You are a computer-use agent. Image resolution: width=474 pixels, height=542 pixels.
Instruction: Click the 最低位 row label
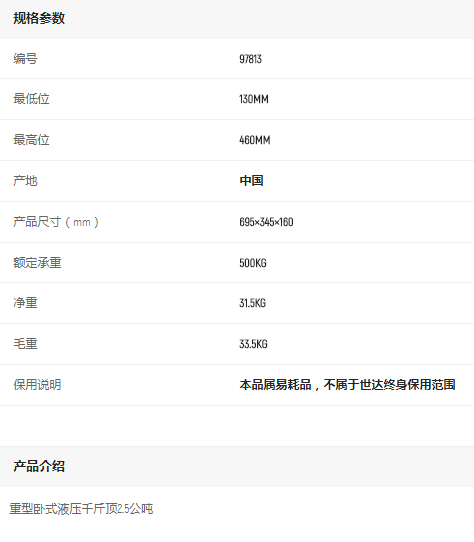point(31,99)
